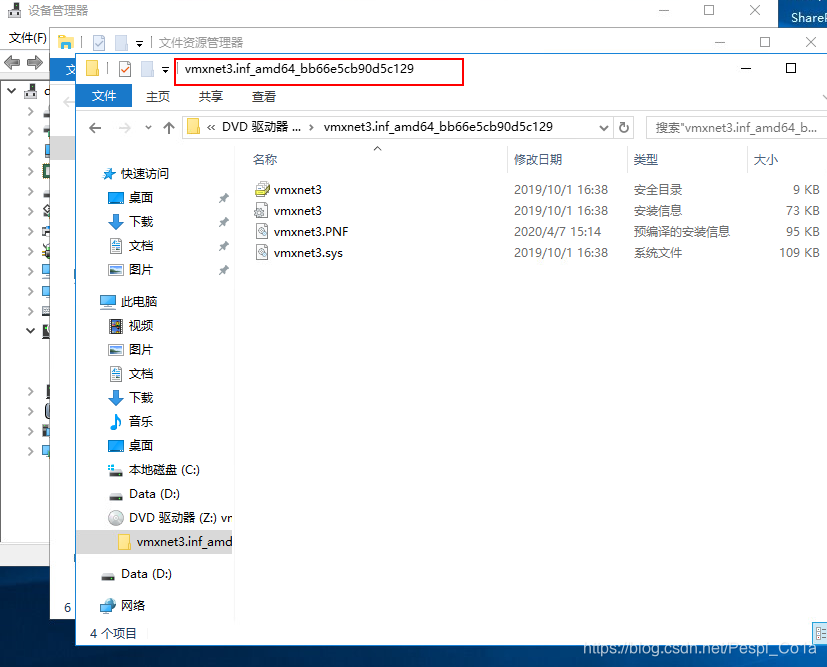Select the vmxnet3.sys file
This screenshot has height=667, width=827.
click(308, 253)
